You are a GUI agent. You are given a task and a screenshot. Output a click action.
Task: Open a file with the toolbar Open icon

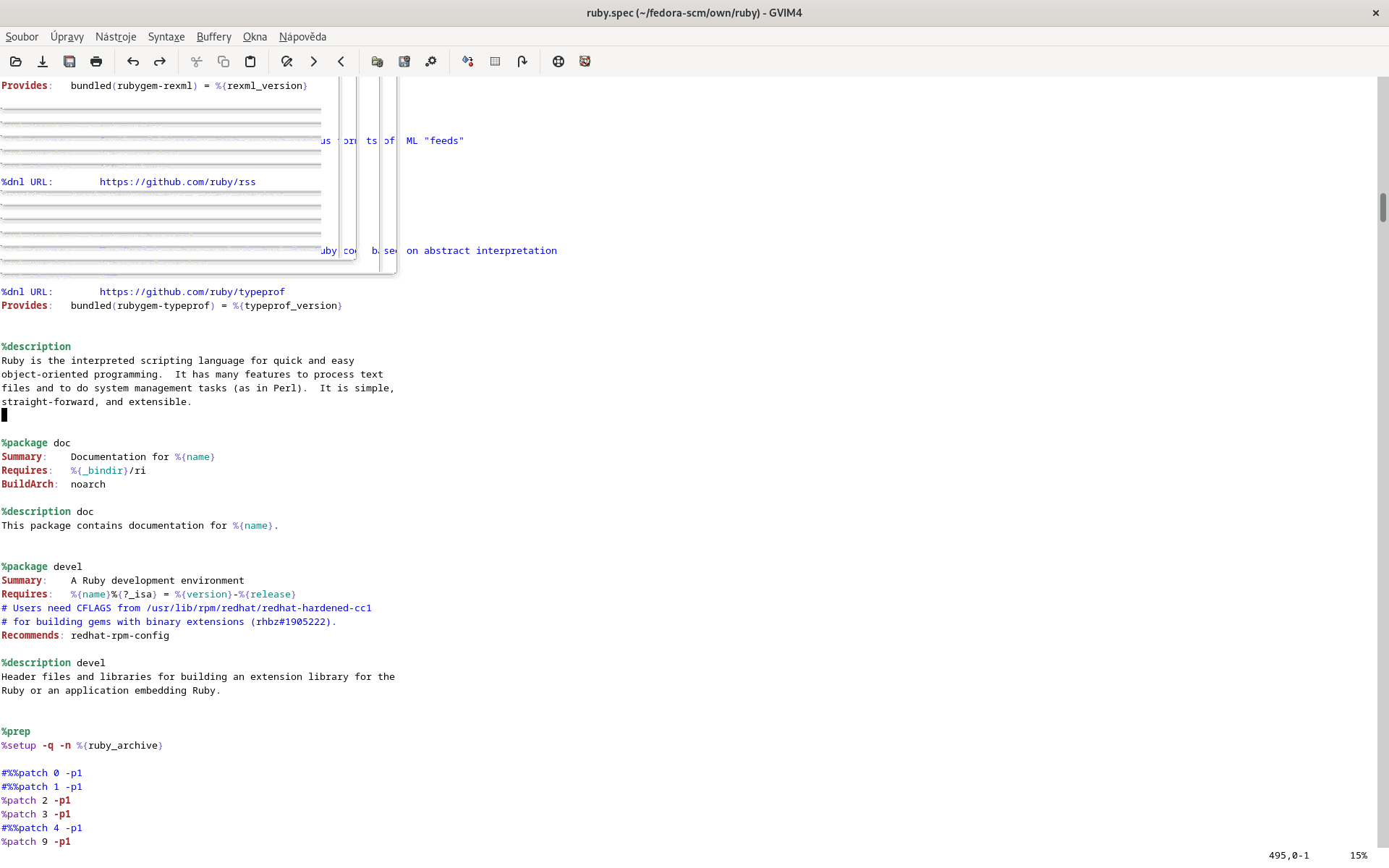click(x=16, y=61)
